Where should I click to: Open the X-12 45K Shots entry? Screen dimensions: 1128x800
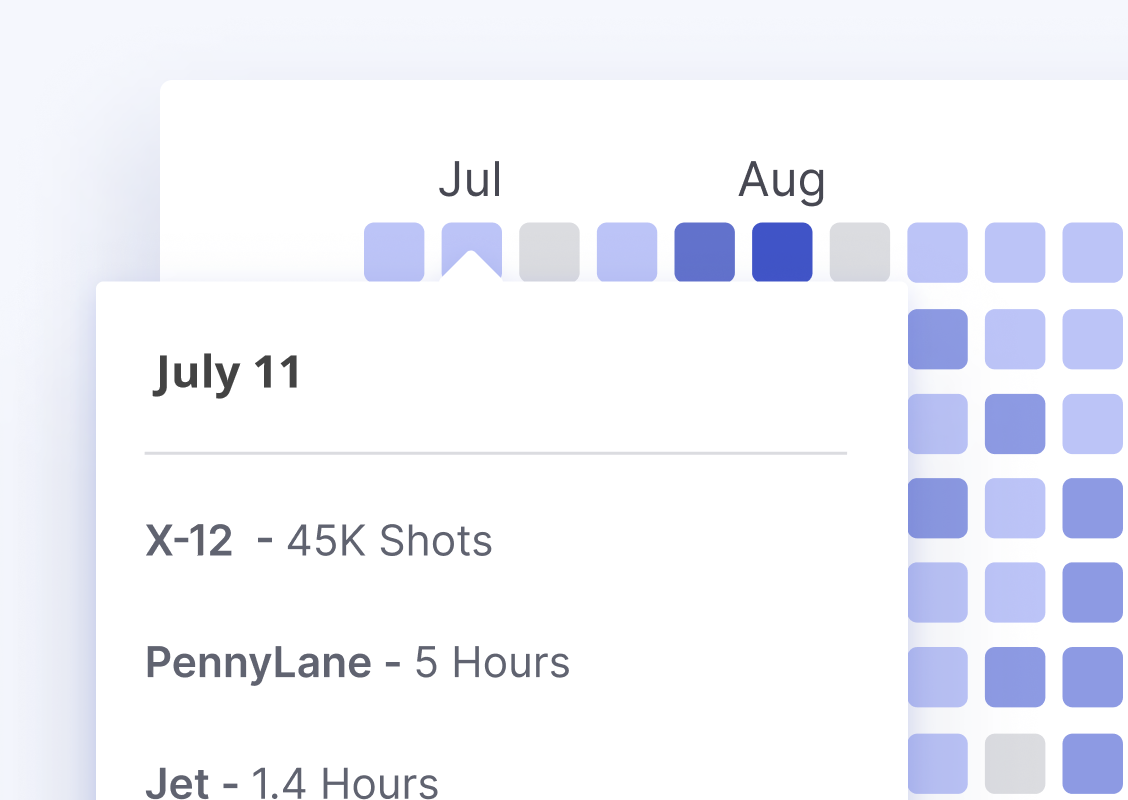319,540
